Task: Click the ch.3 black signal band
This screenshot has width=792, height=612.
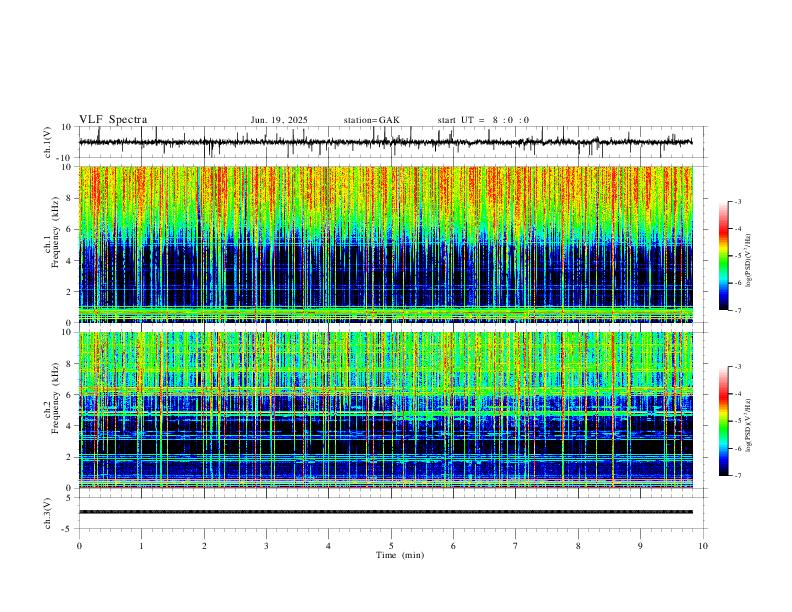Action: [x=385, y=512]
